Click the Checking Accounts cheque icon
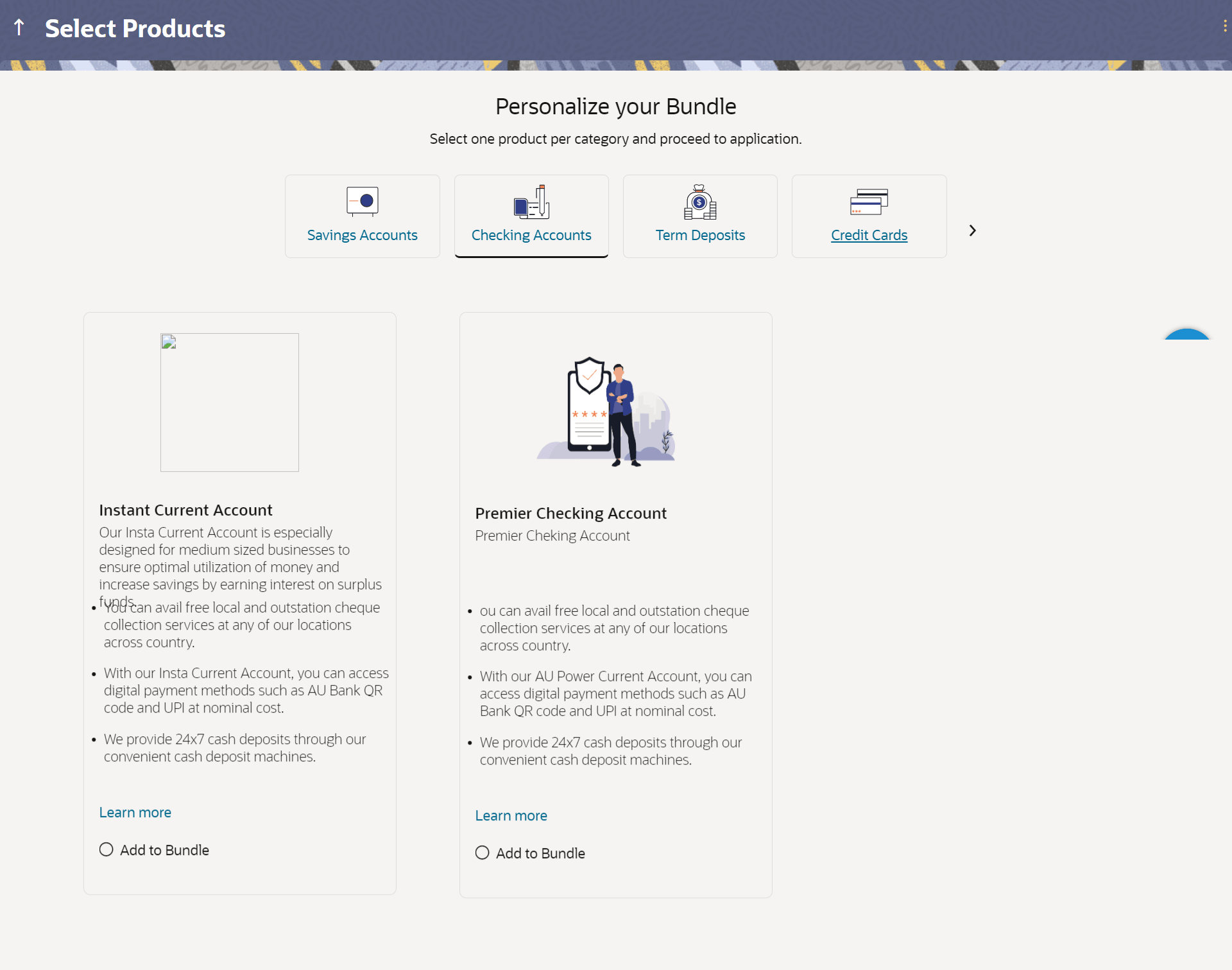 531,202
